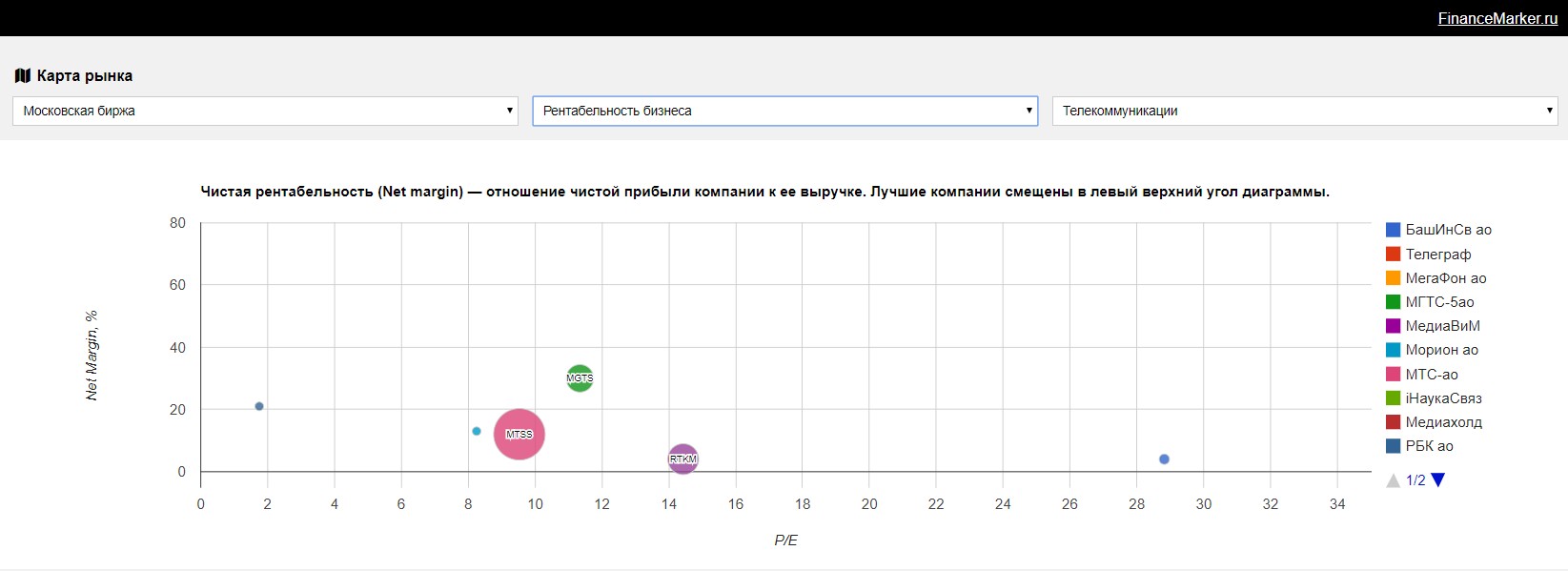The image size is (1568, 571).
Task: Click the small blue bubble near P/E 29
Action: coord(1164,459)
